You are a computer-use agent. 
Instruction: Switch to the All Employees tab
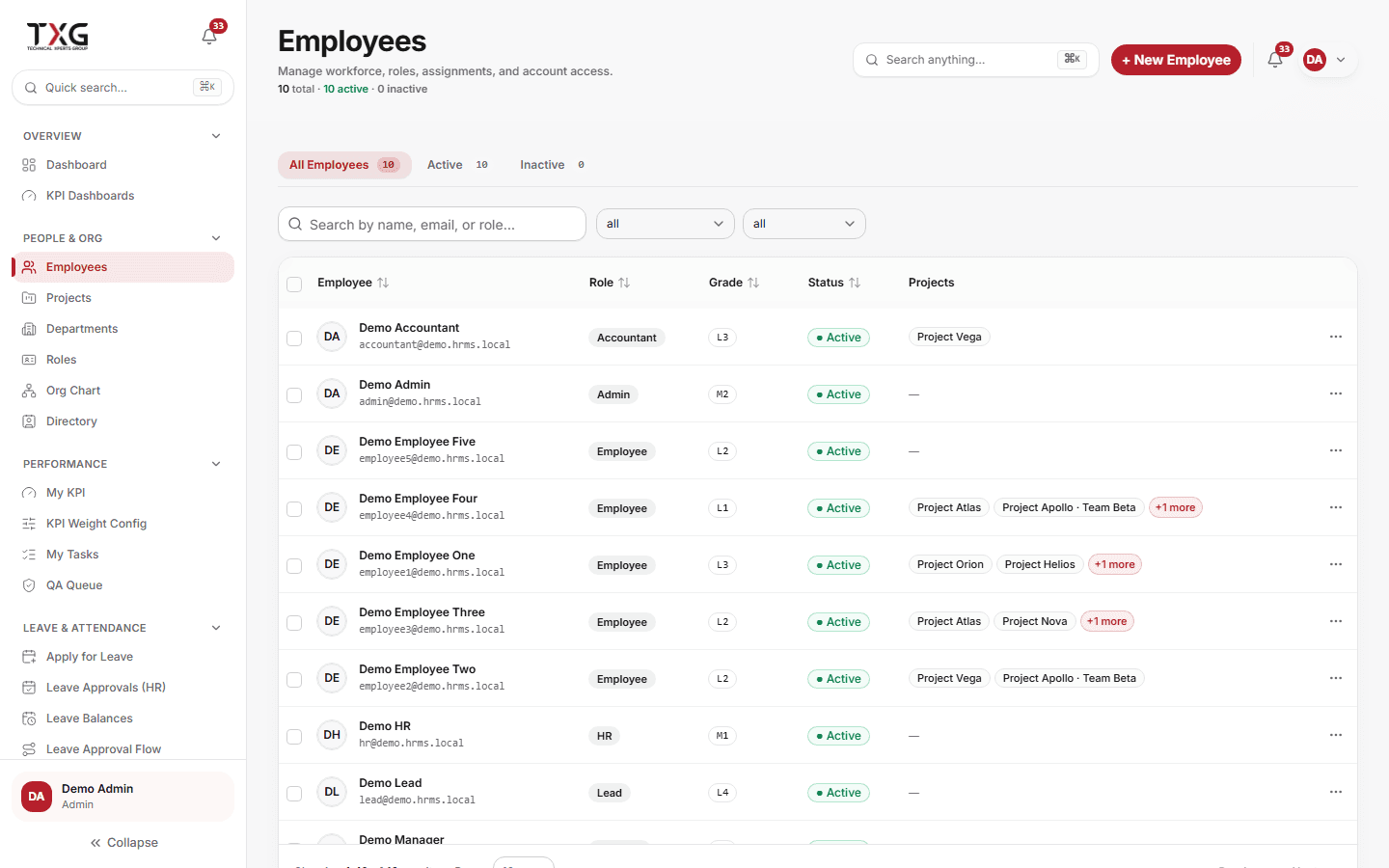coord(344,165)
